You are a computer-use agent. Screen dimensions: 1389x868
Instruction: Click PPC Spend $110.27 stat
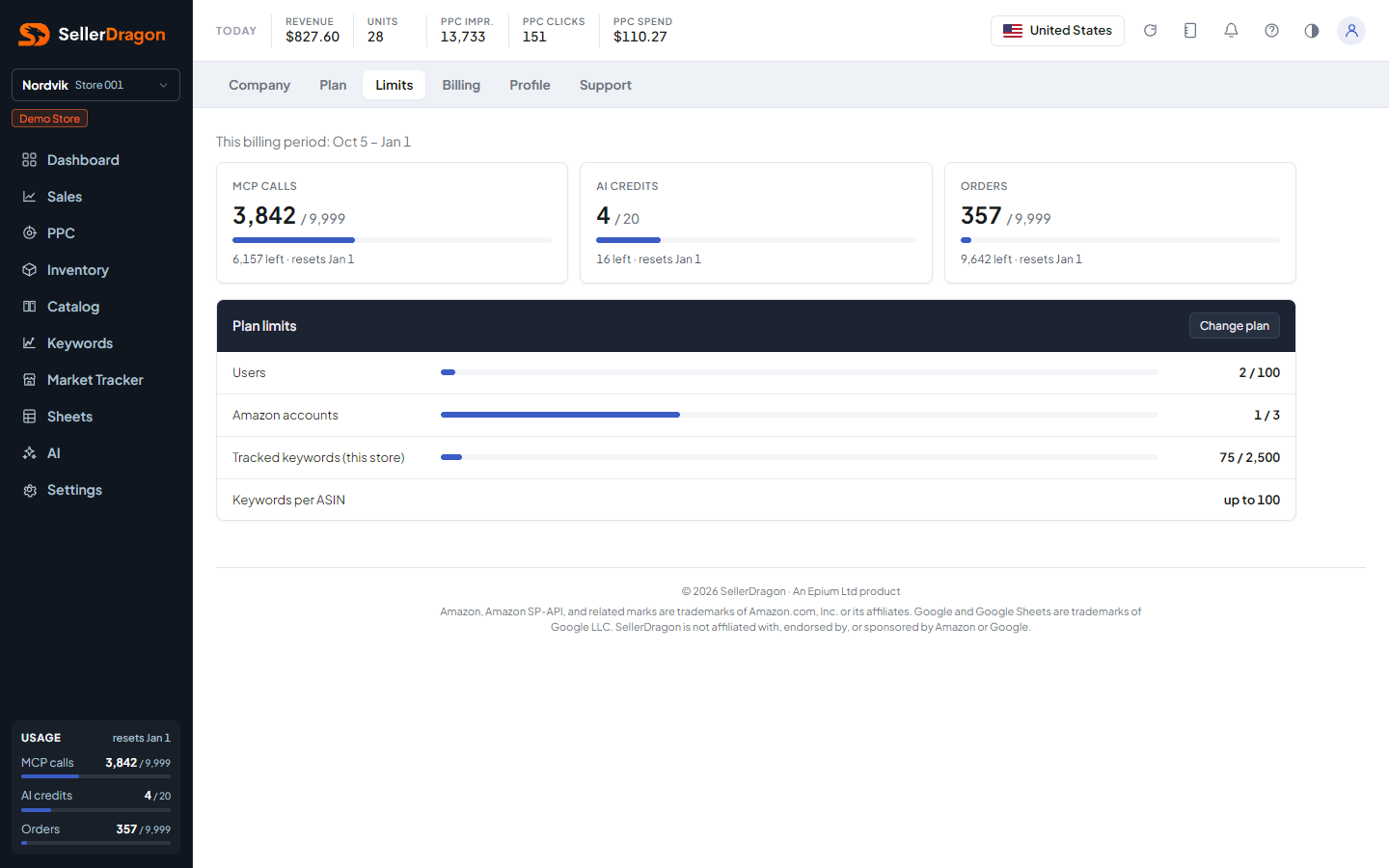click(642, 31)
